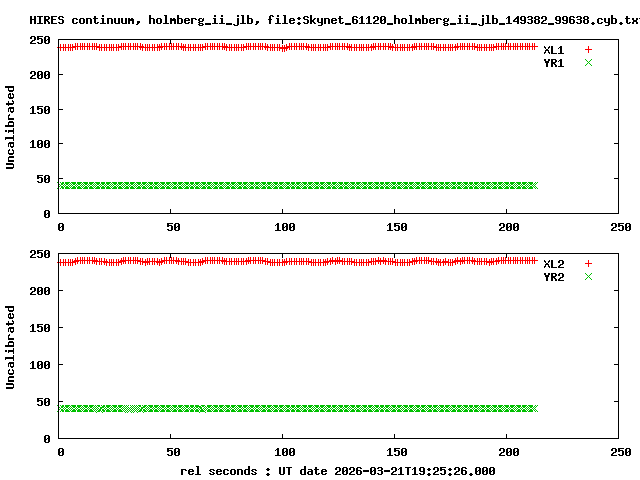
Task: Select the YR1 legend label
Action: pos(553,63)
